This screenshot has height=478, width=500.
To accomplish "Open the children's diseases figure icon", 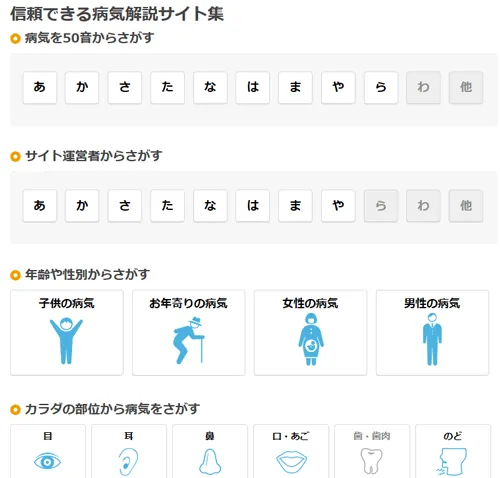I will pyautogui.click(x=66, y=341).
